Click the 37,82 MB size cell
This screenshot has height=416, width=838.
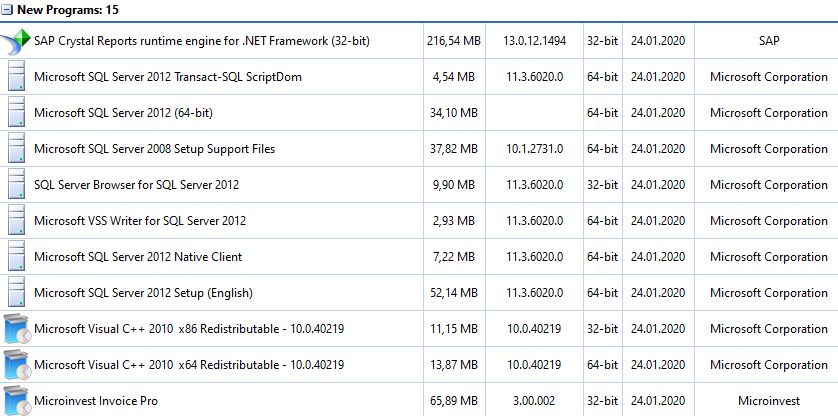(454, 149)
